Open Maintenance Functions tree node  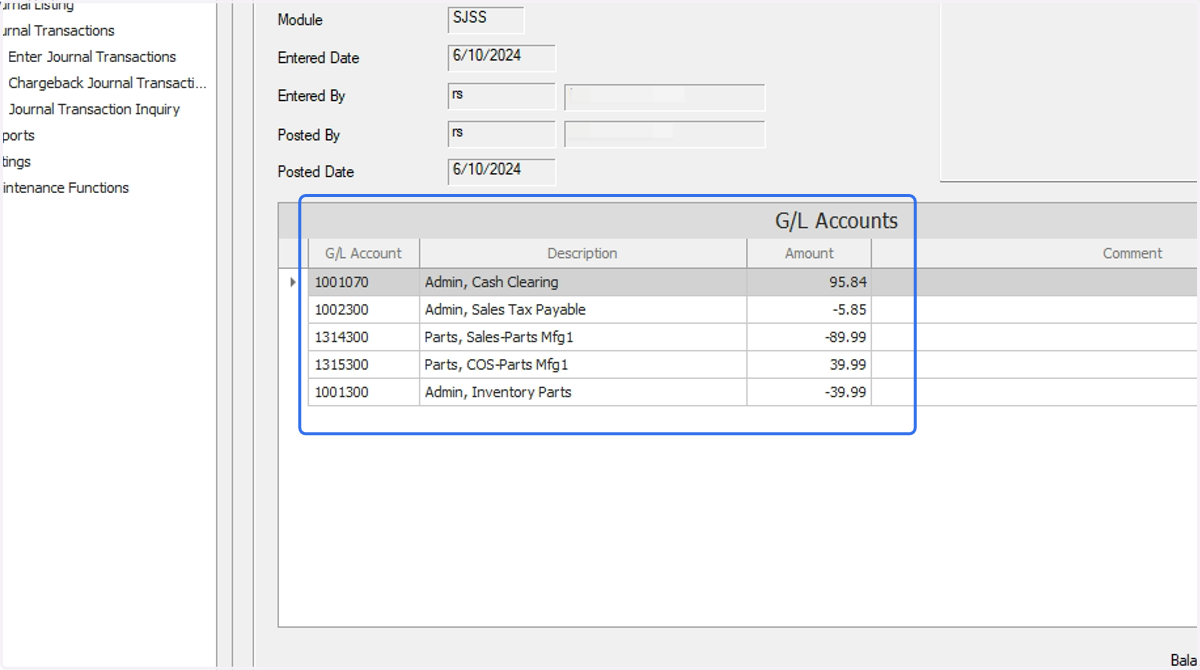pos(64,187)
